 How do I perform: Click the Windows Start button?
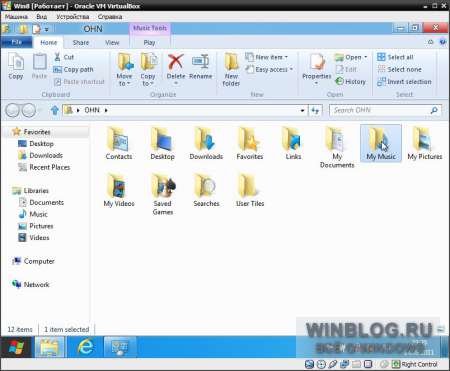tap(16, 347)
